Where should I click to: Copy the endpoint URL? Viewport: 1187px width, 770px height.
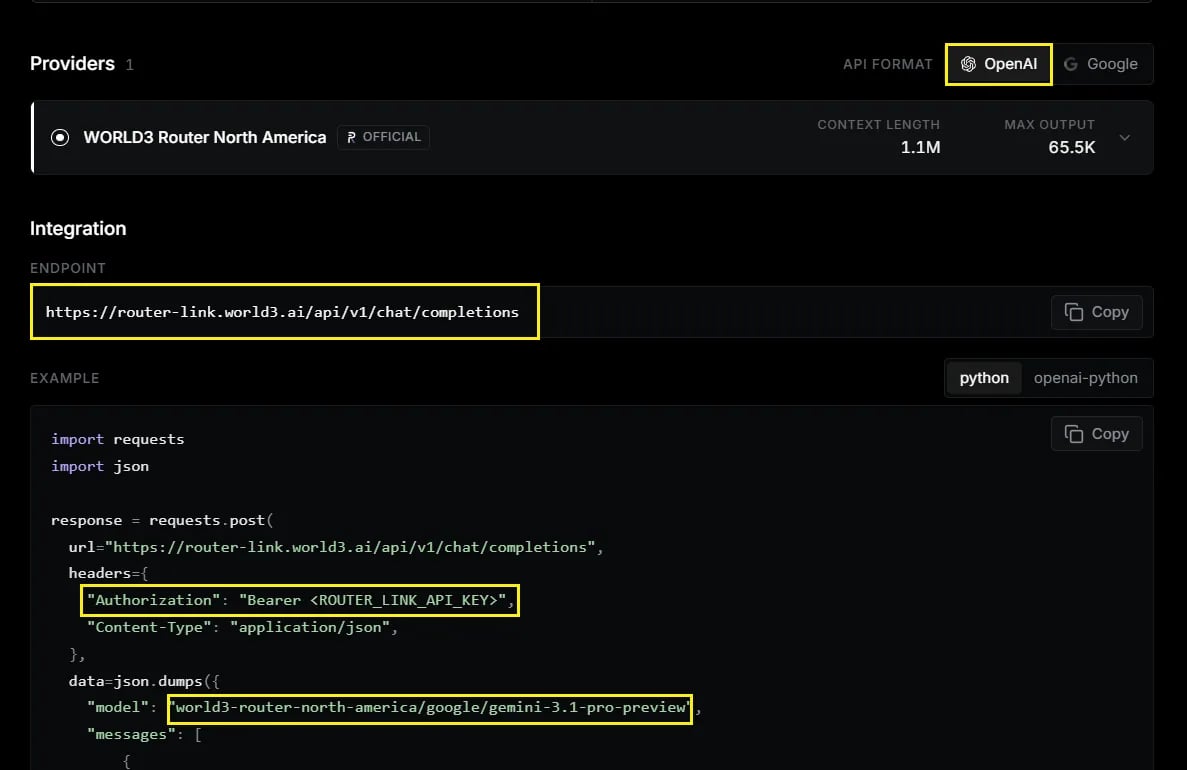[1096, 312]
